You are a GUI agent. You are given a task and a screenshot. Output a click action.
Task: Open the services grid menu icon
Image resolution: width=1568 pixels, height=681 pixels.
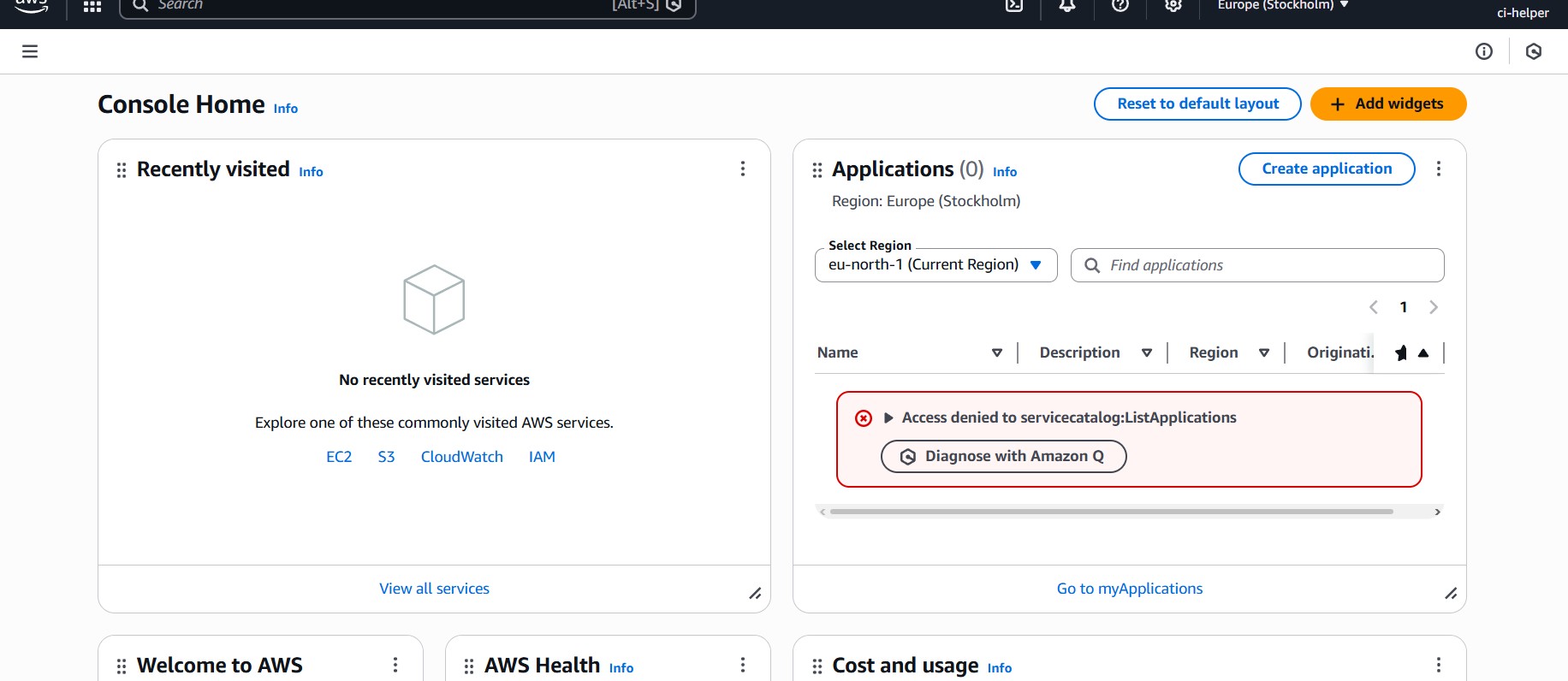(x=92, y=7)
